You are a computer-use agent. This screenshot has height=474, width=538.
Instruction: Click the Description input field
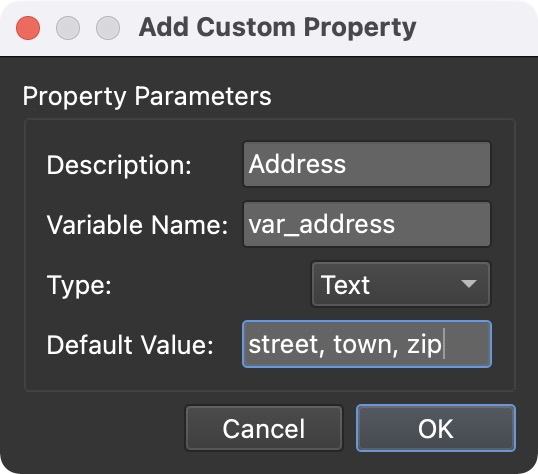(x=367, y=164)
